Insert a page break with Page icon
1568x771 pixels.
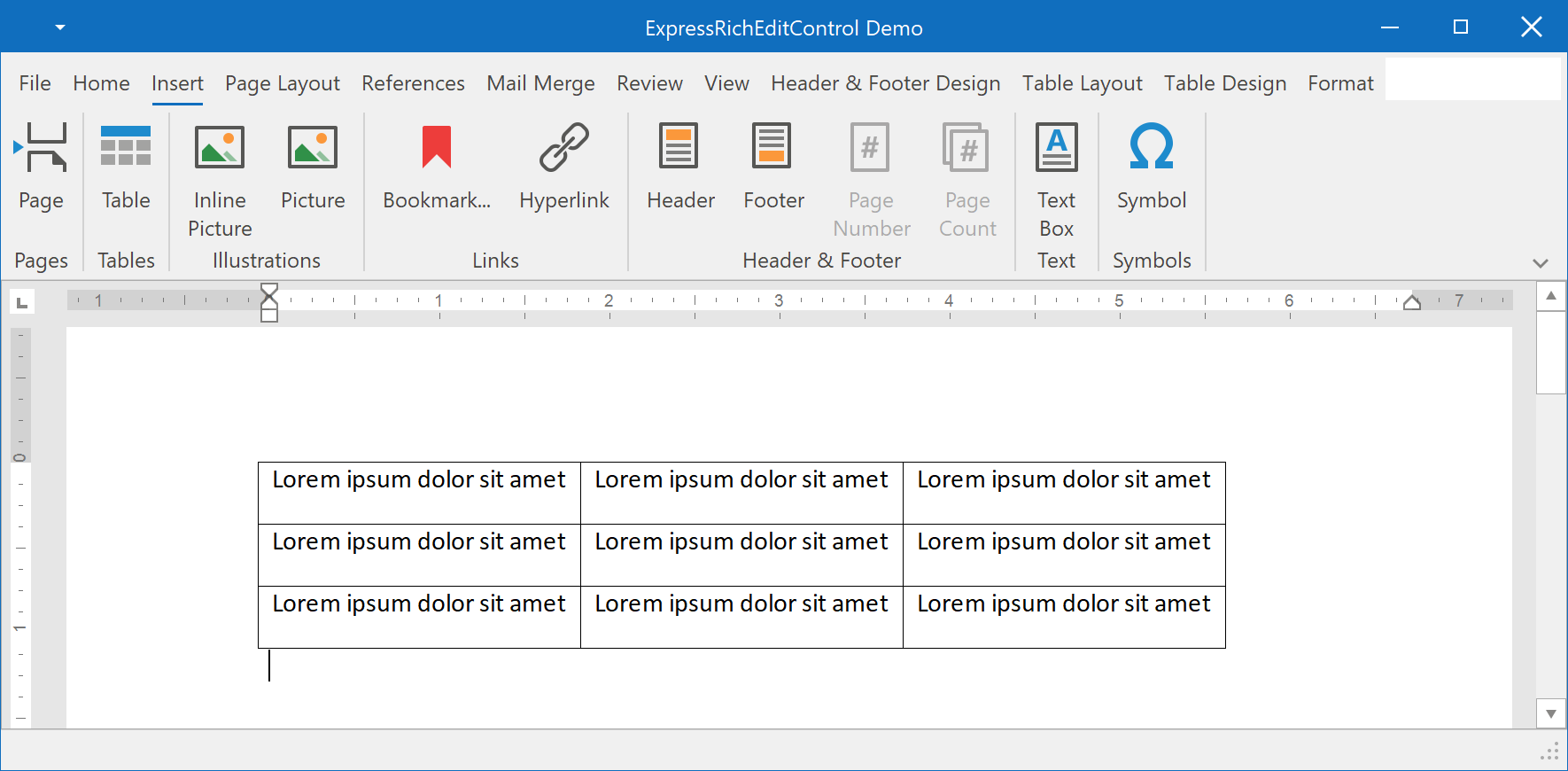pyautogui.click(x=41, y=147)
